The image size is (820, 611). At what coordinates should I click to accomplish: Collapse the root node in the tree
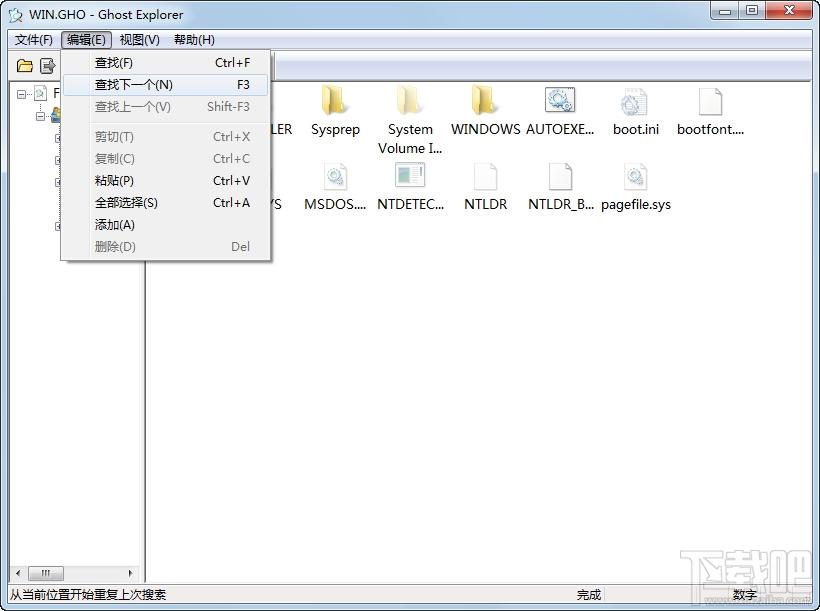21,94
